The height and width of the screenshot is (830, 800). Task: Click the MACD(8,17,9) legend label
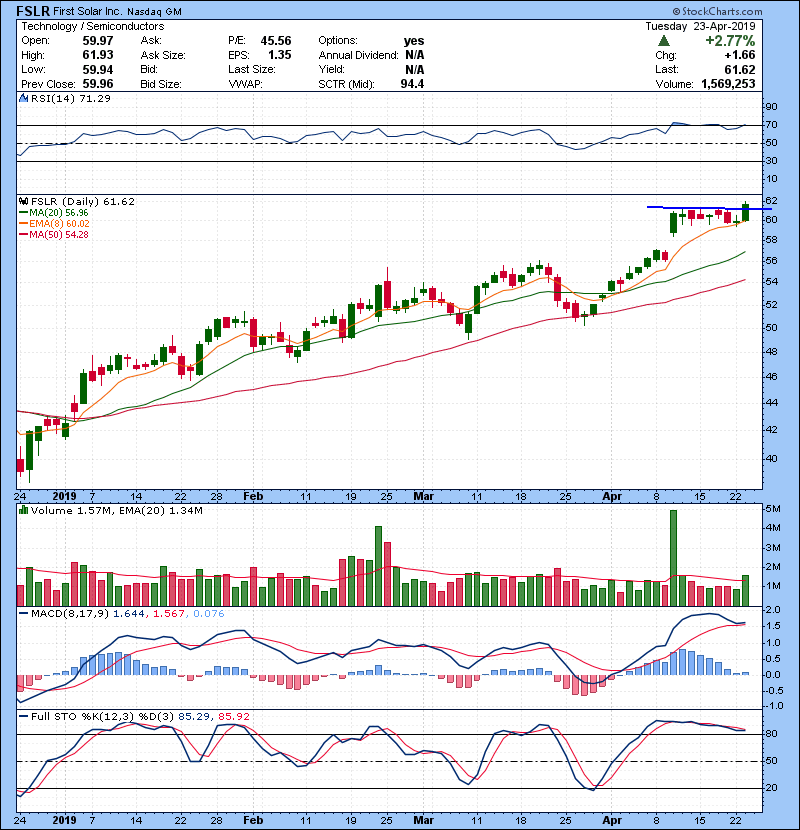70,614
